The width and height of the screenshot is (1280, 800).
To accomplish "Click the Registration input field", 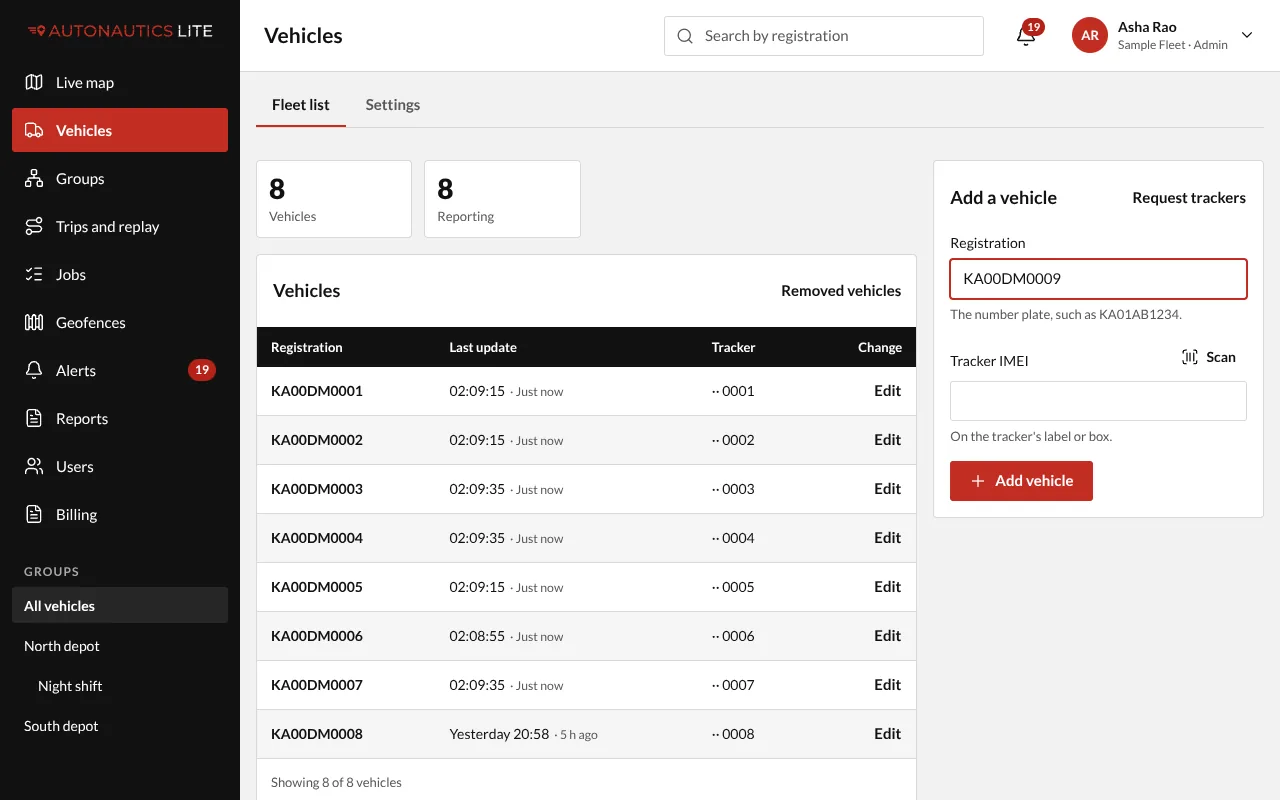I will tap(1098, 279).
